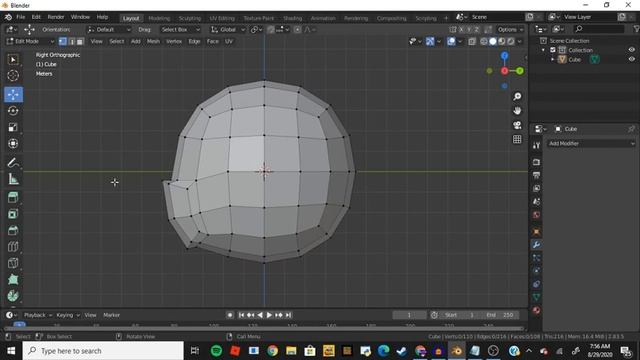Switch to material preview shading
640x360 pixels.
point(502,41)
